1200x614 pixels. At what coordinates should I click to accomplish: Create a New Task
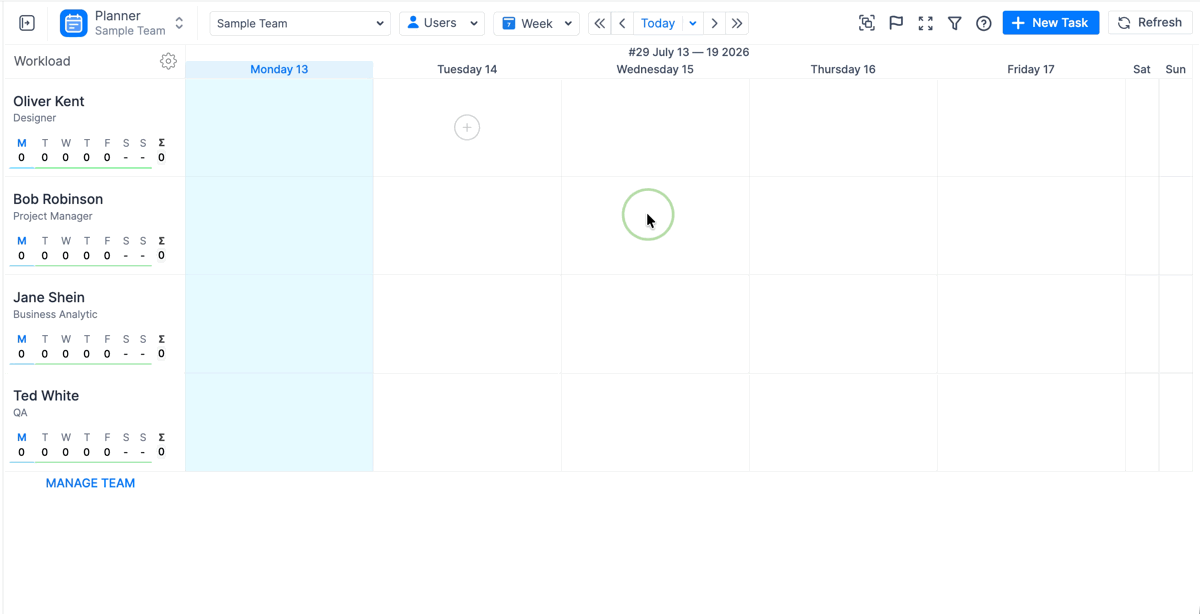tap(1051, 23)
